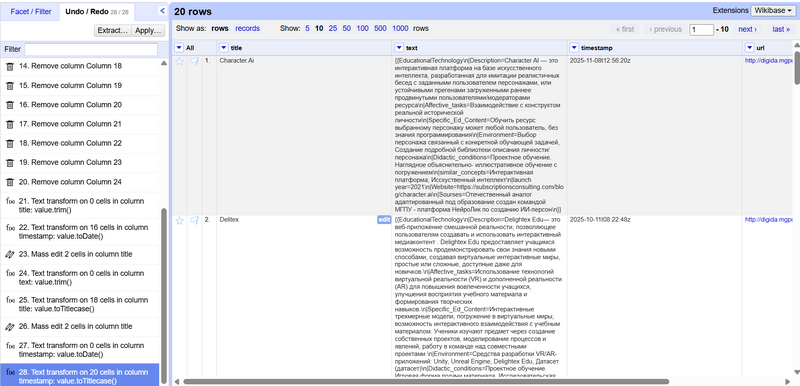Screen dimensions: 800x386
Task: Select history step 18 trash icon
Action: 10,143
